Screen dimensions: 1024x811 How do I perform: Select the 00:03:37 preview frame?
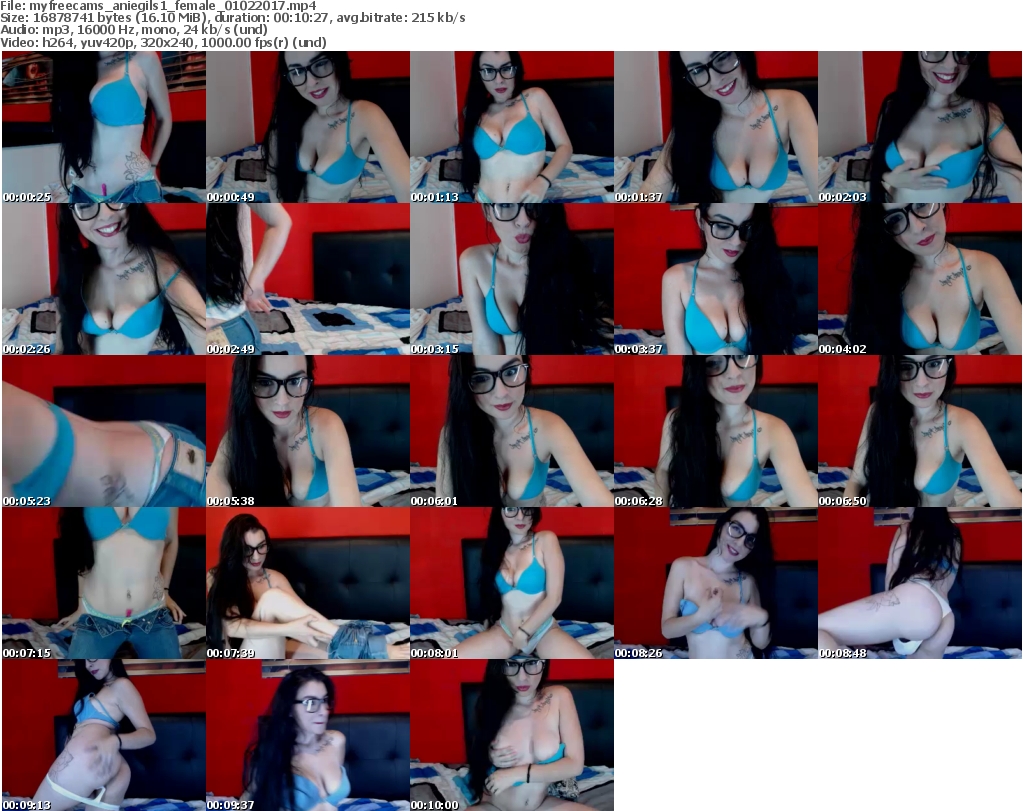[x=716, y=279]
